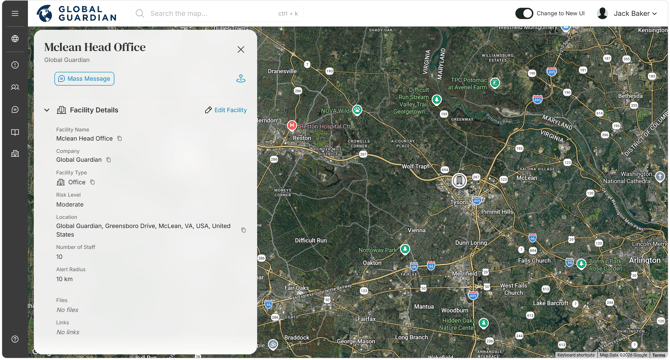Close the Mclean Head Office panel

241,50
